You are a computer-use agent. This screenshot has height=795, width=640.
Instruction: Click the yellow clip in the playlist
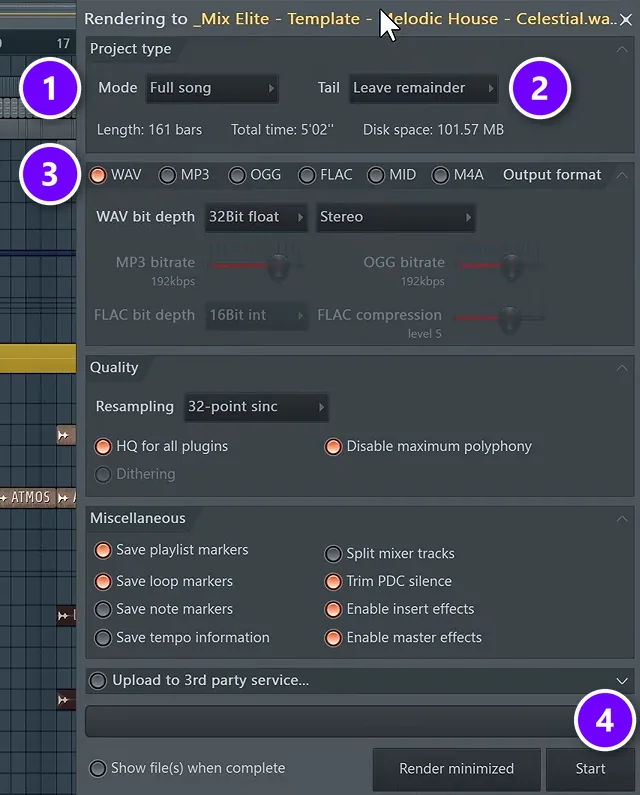tap(38, 358)
